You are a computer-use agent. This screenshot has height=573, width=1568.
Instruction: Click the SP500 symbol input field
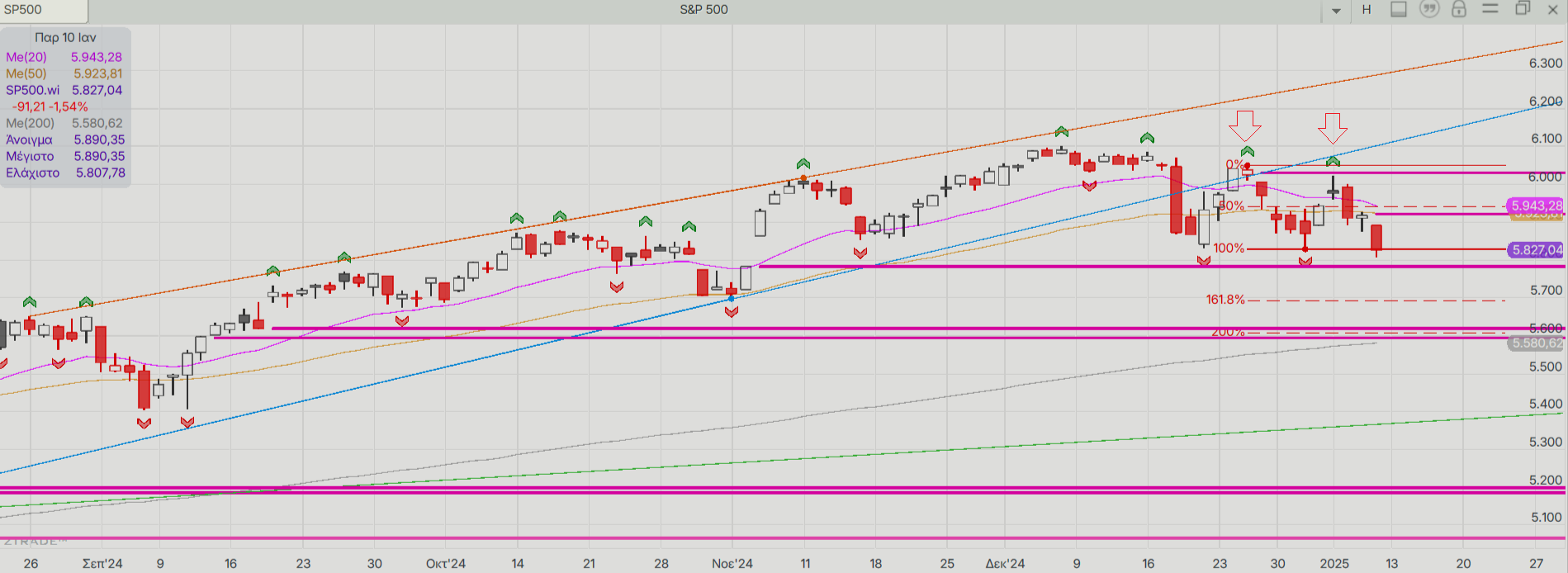44,10
